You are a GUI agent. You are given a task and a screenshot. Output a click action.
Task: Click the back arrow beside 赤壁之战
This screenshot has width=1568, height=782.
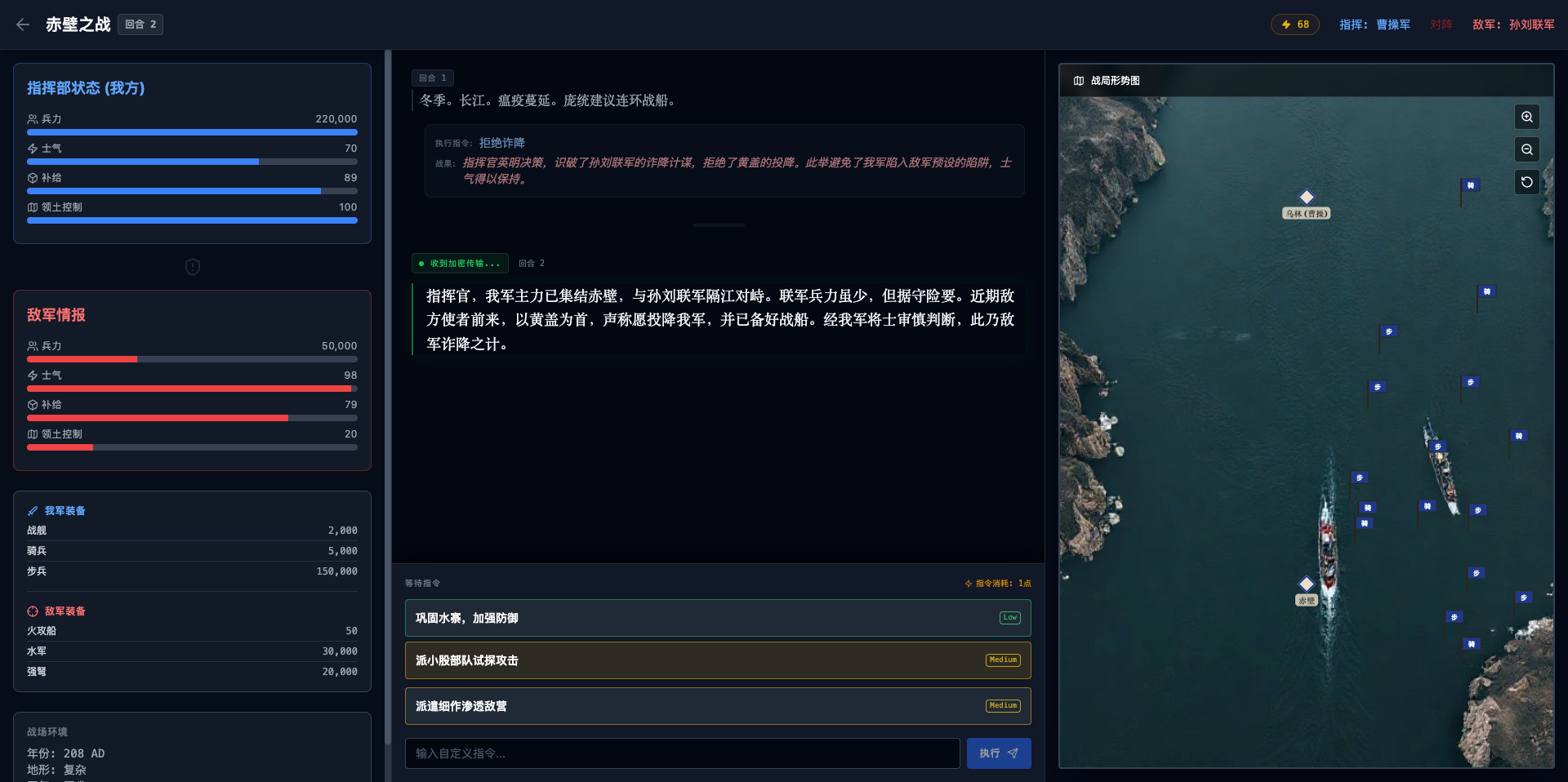[23, 24]
